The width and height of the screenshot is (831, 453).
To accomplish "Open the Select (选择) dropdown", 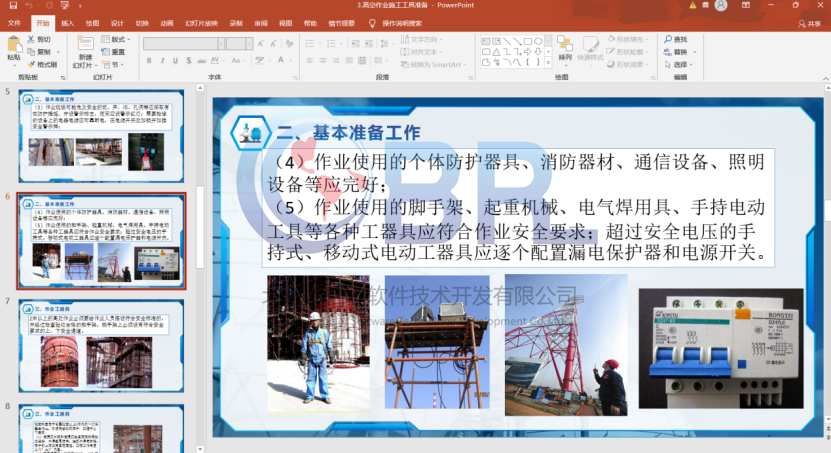I will [679, 65].
